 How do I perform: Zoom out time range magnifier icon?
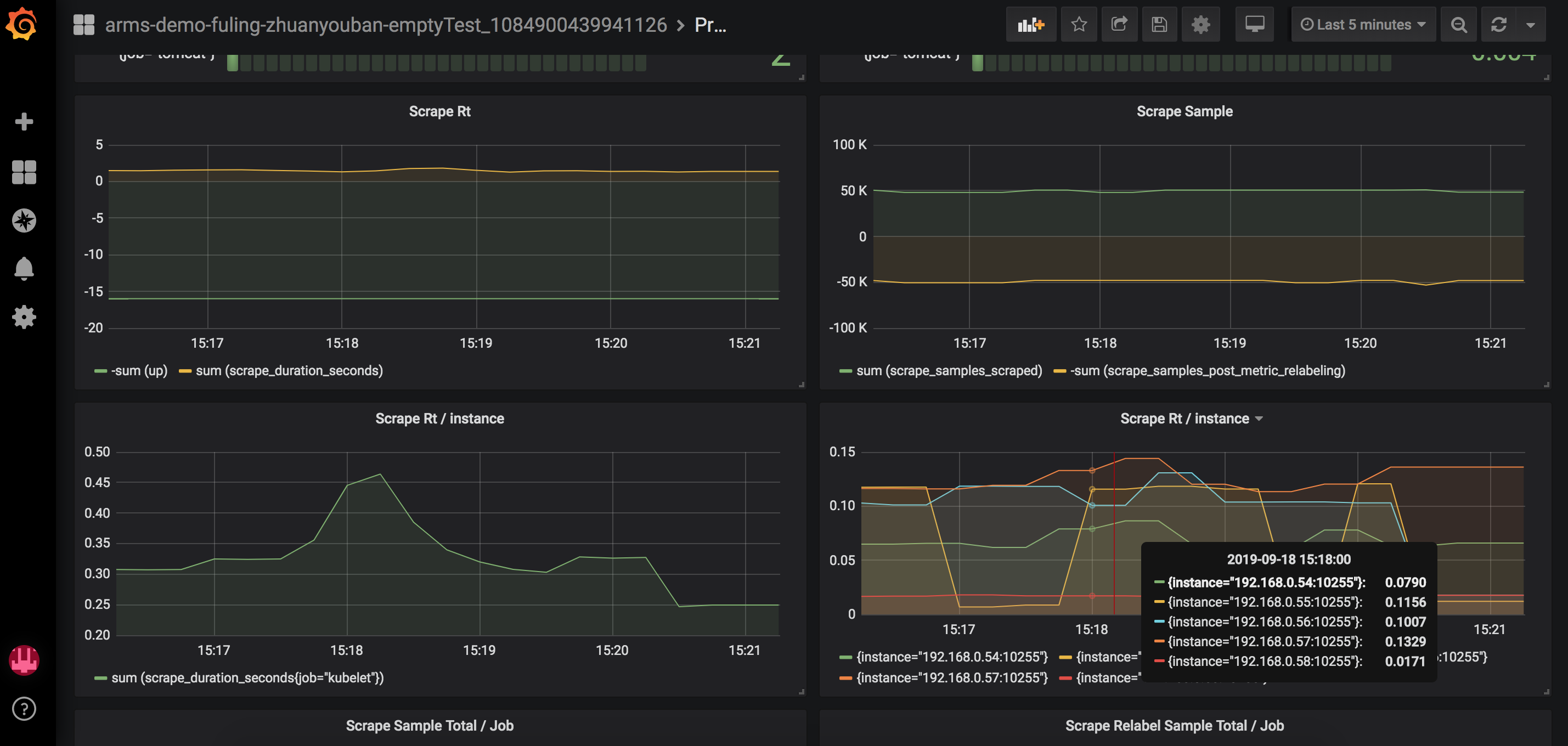pyautogui.click(x=1458, y=24)
